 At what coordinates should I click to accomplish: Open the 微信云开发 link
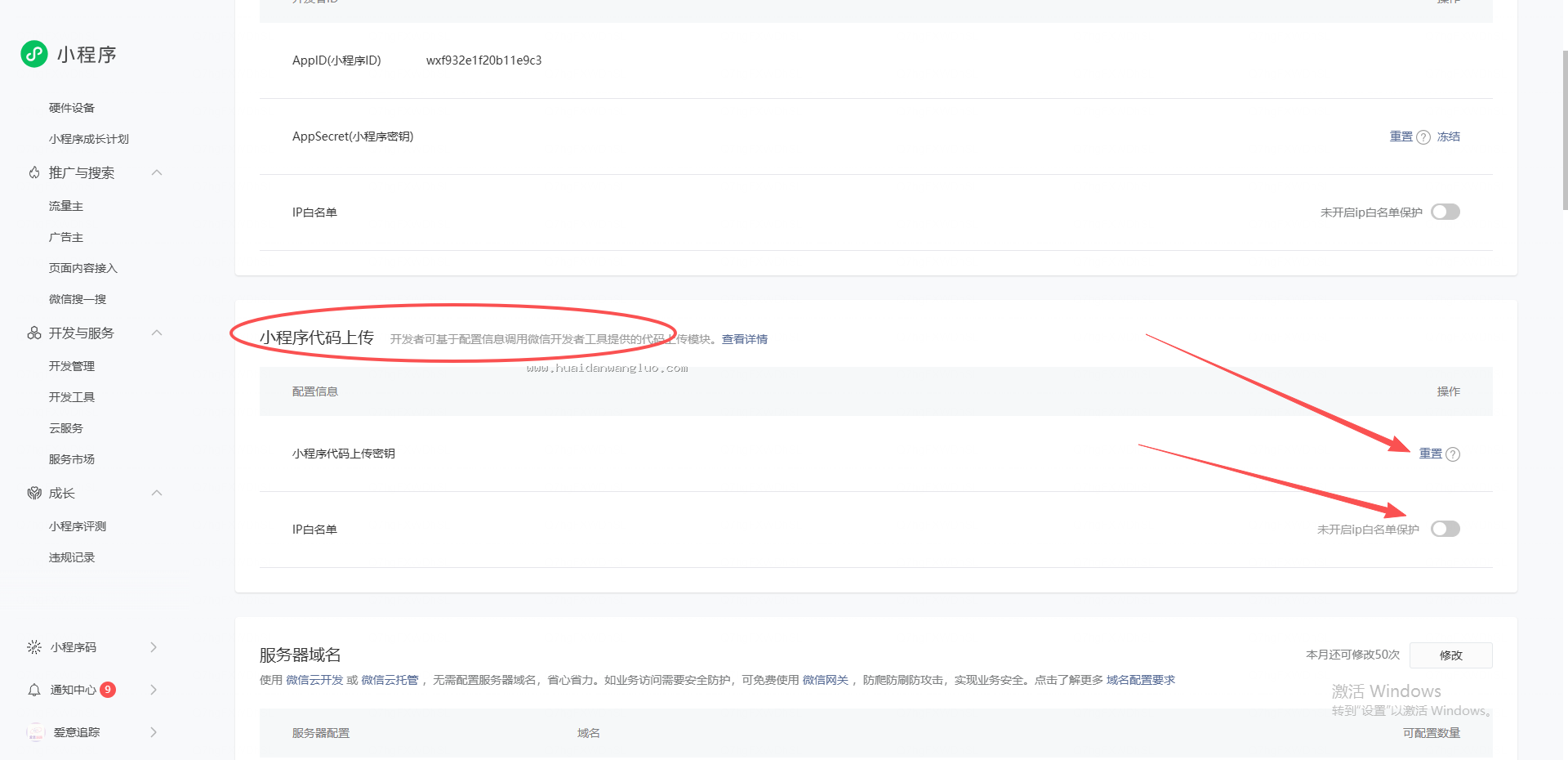(314, 680)
